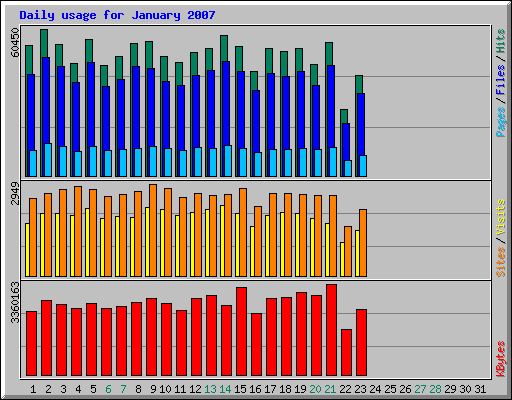
Task: Click the 'Visits' legend label
Action: [501, 218]
